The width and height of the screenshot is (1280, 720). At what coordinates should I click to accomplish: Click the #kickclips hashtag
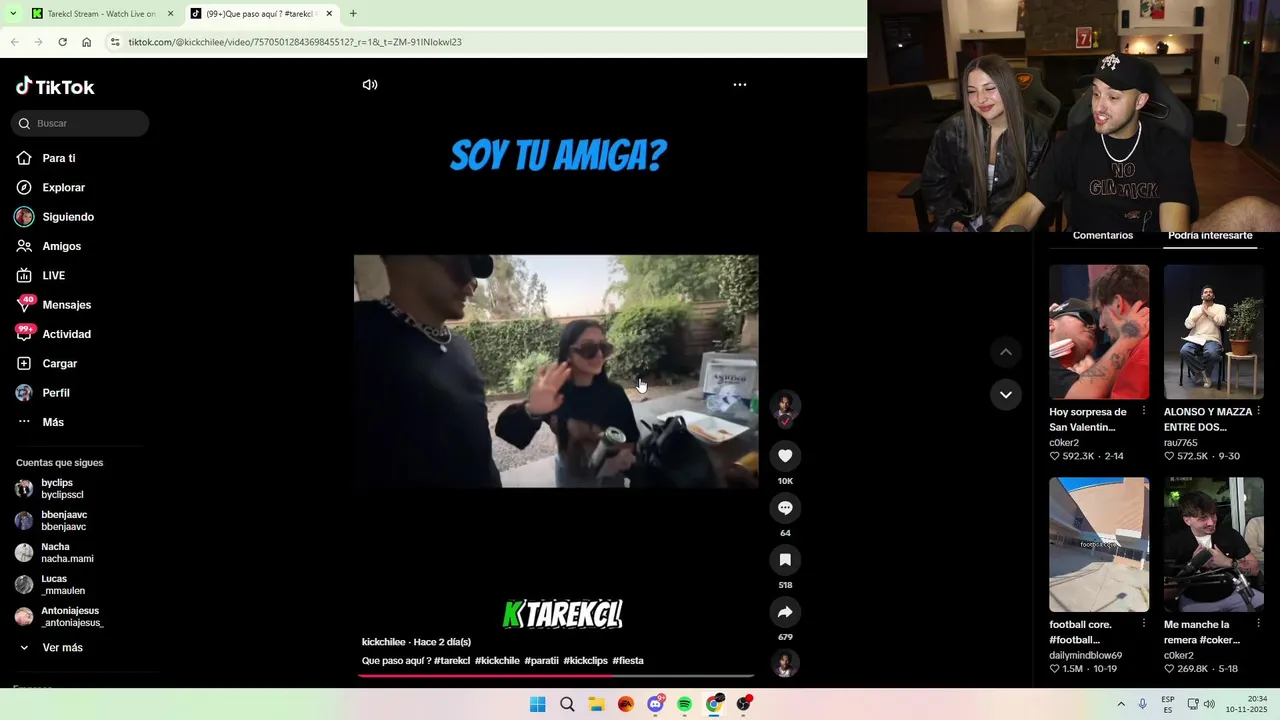pyautogui.click(x=585, y=661)
